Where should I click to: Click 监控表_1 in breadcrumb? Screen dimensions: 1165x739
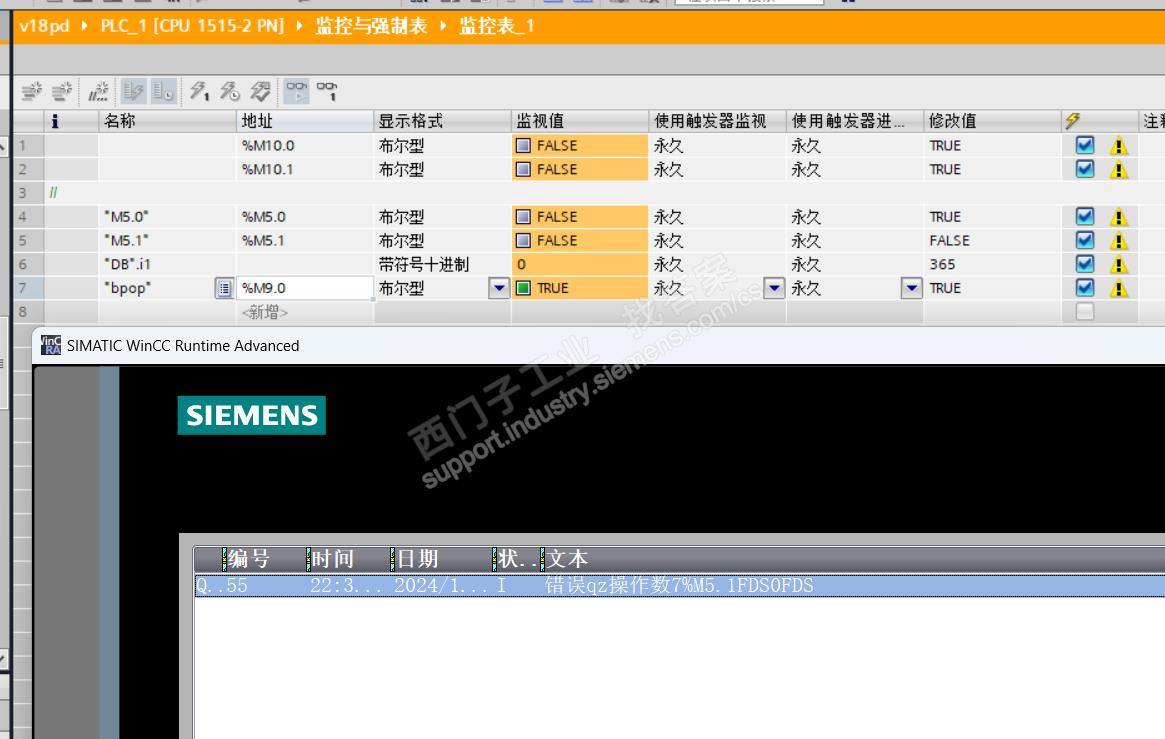click(496, 26)
